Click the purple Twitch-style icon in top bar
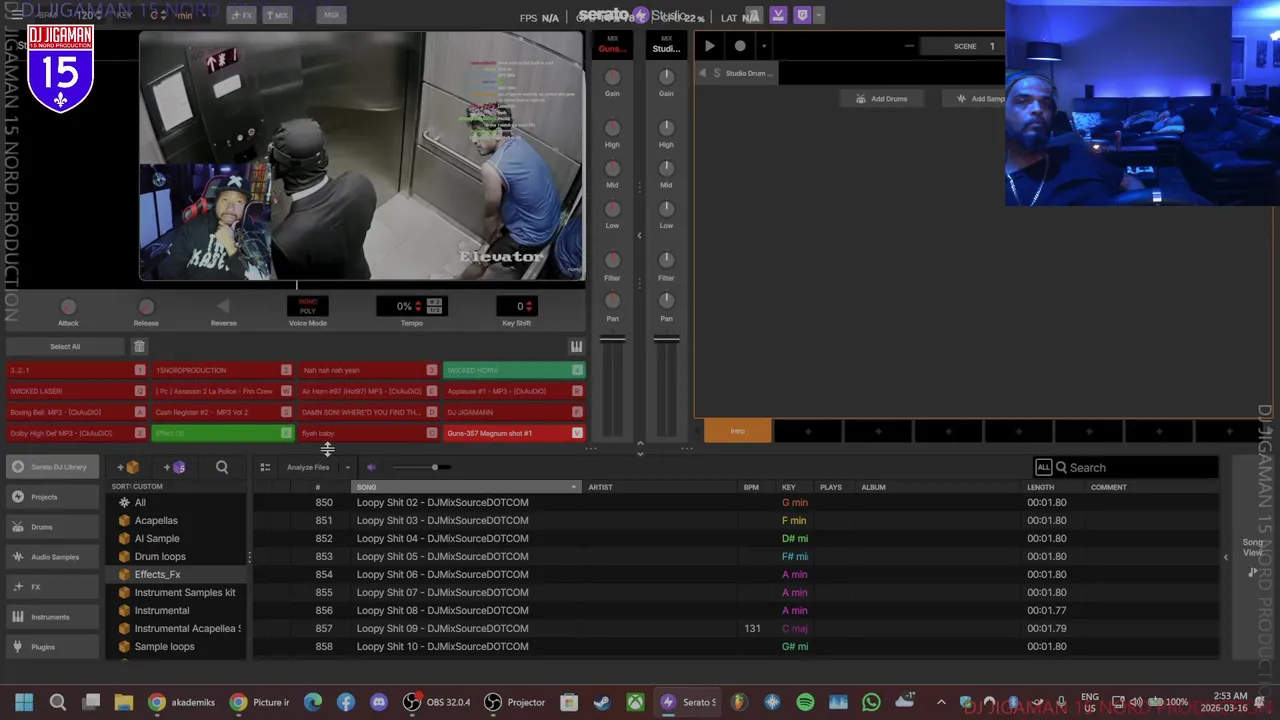The height and width of the screenshot is (720, 1280). [x=801, y=16]
